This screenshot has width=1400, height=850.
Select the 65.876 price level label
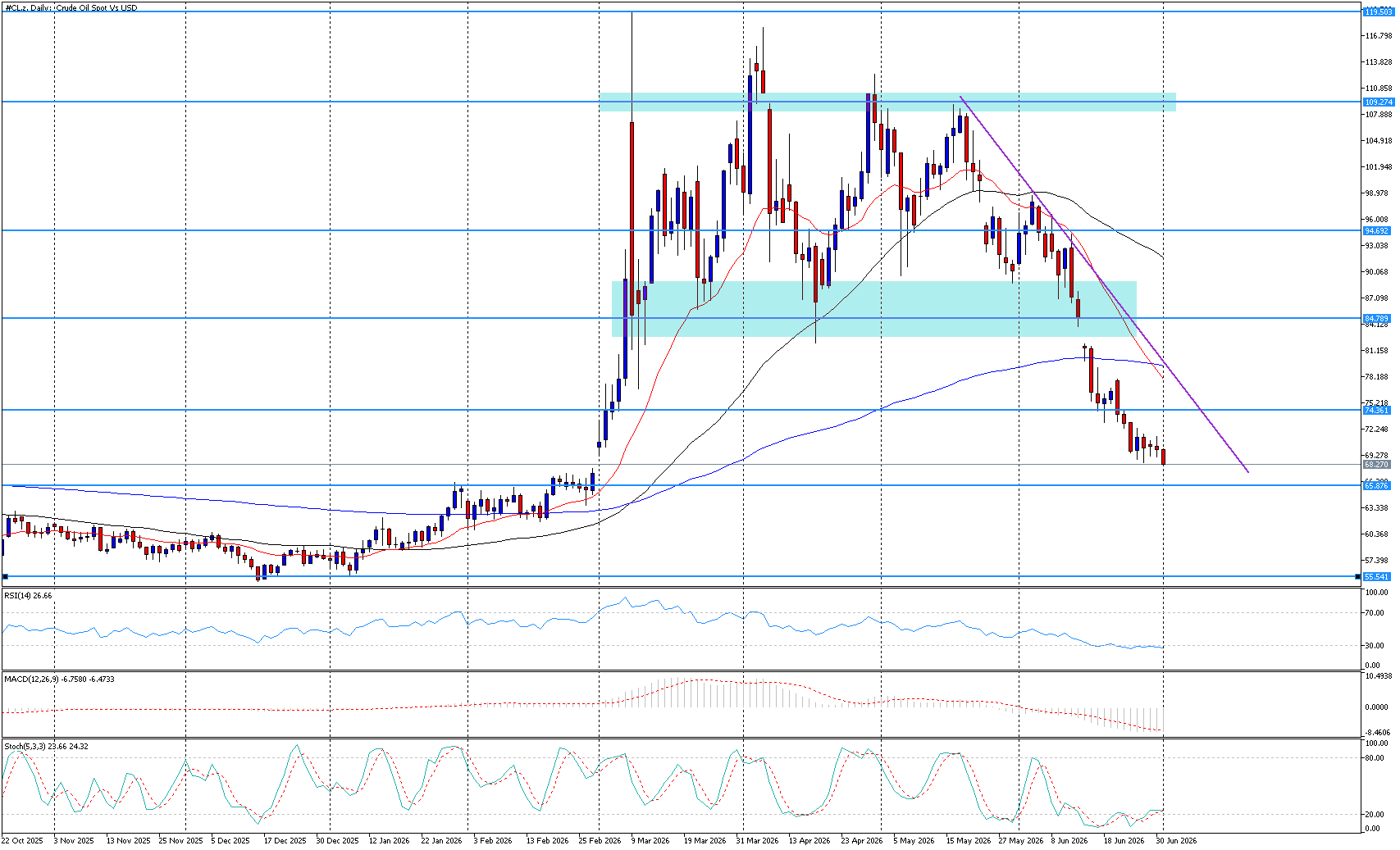(1378, 485)
